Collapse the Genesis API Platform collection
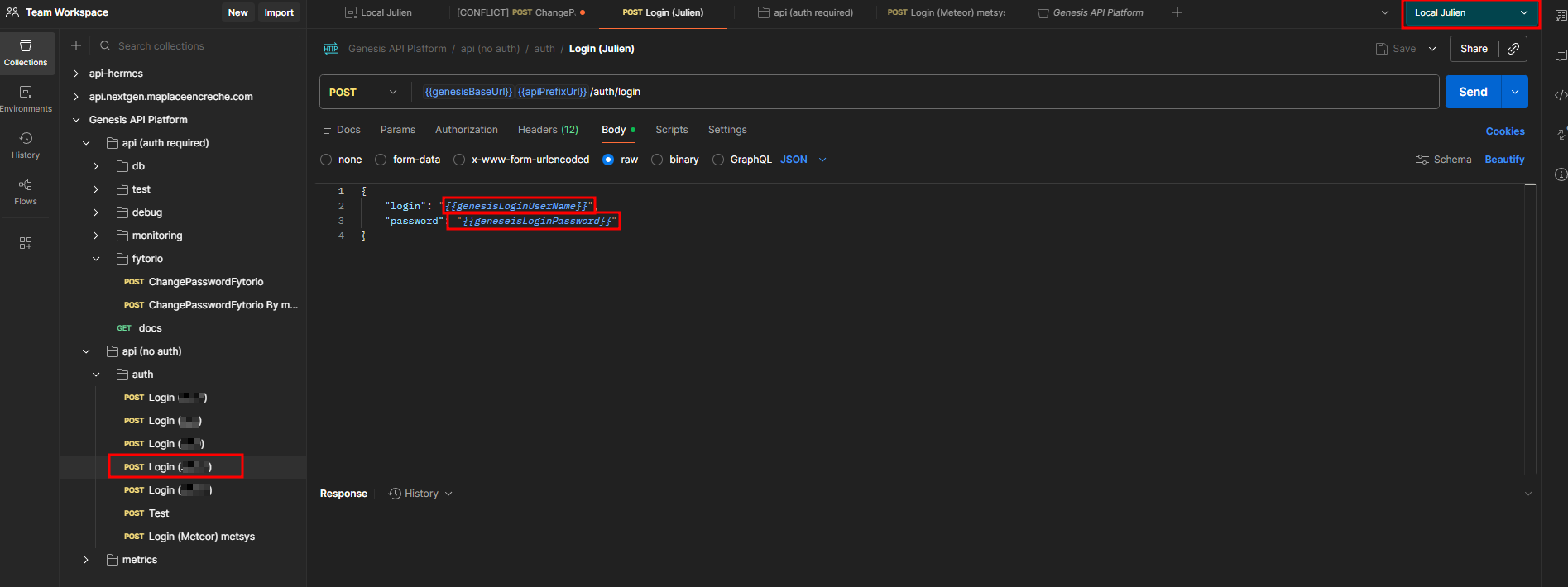Viewport: 1568px width, 587px height. [76, 120]
